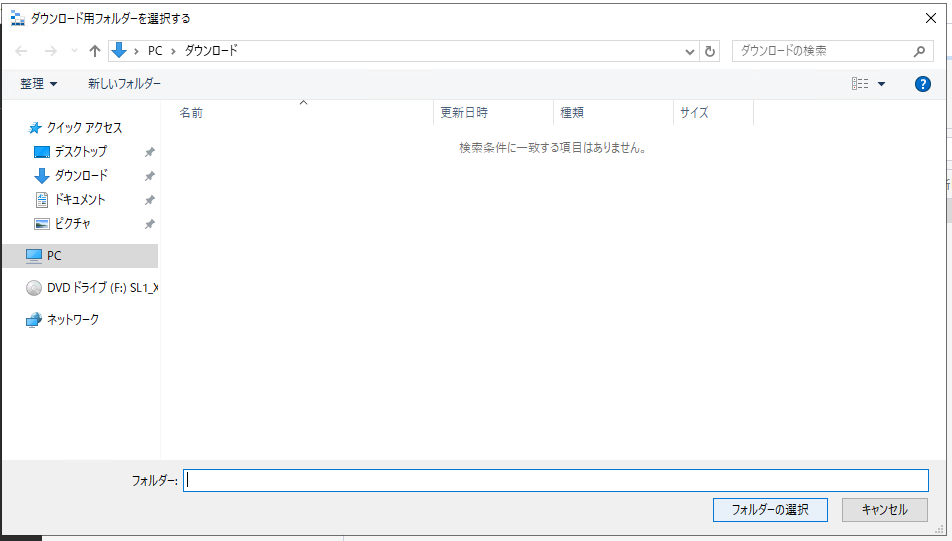952x541 pixels.
Task: Open help with the question mark icon
Action: click(x=922, y=84)
